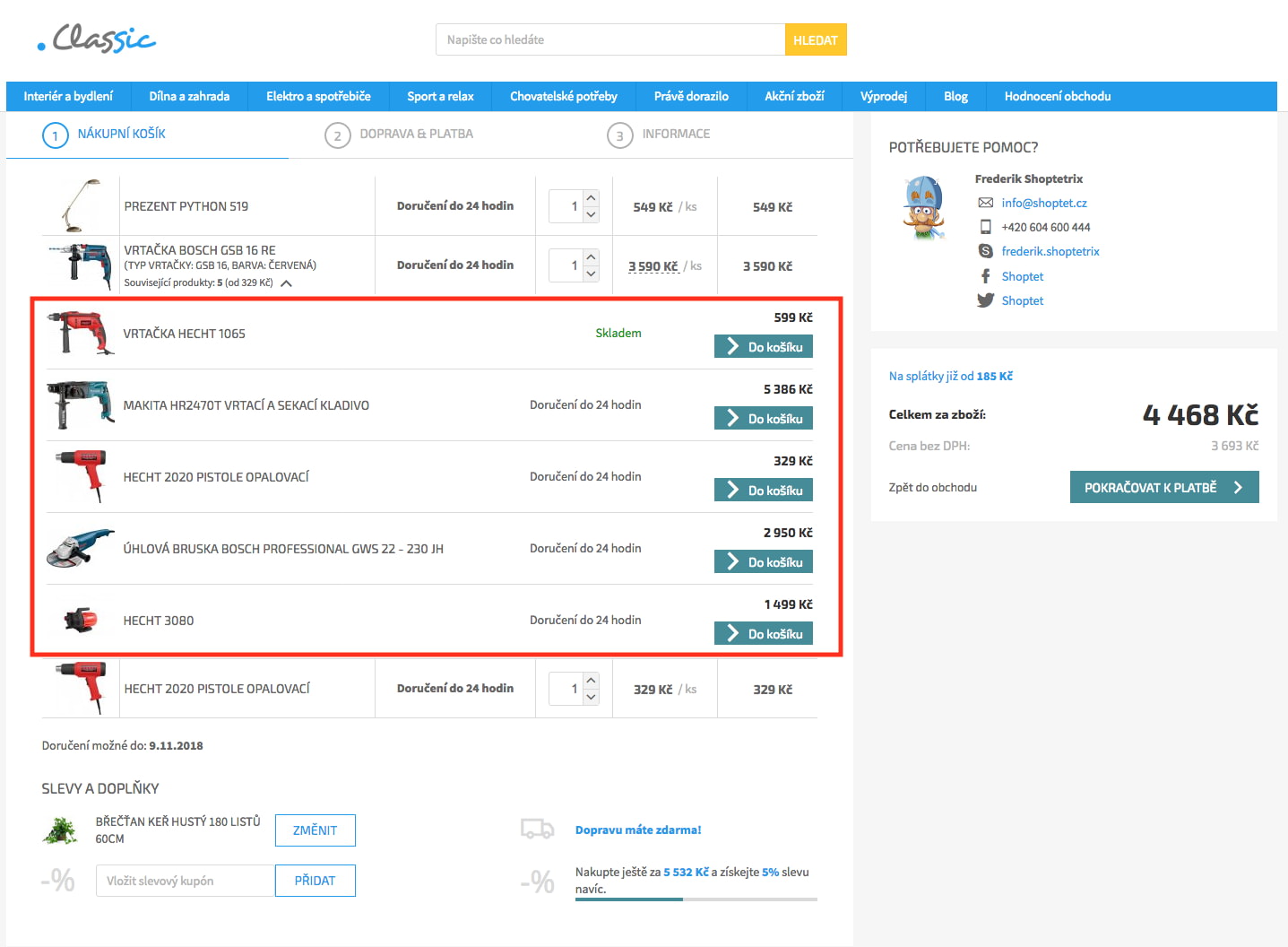The image size is (1288, 947).
Task: Decrease quantity of Prezent Python 519
Action: tap(591, 215)
